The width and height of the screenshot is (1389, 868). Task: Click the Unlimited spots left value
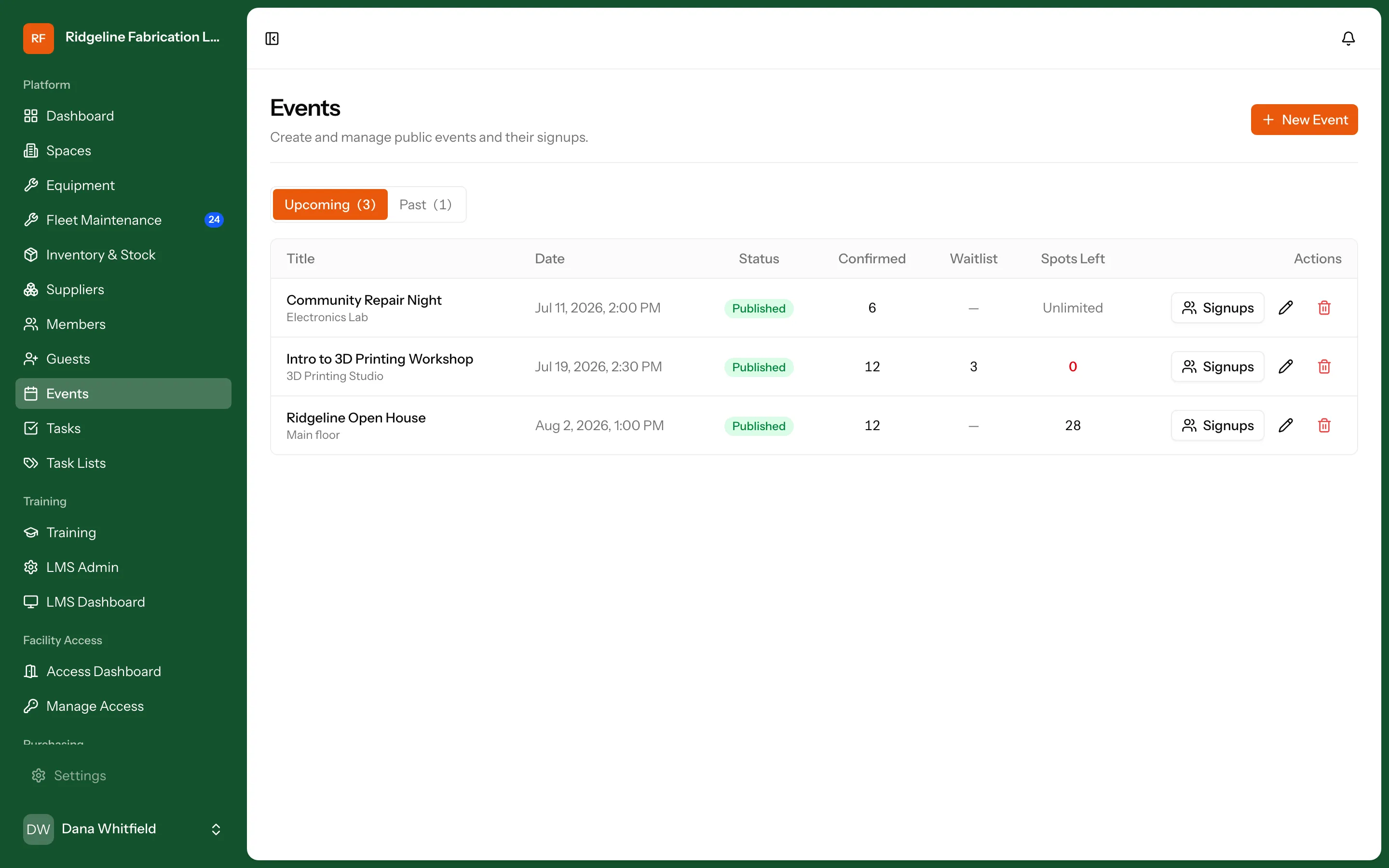coord(1072,308)
